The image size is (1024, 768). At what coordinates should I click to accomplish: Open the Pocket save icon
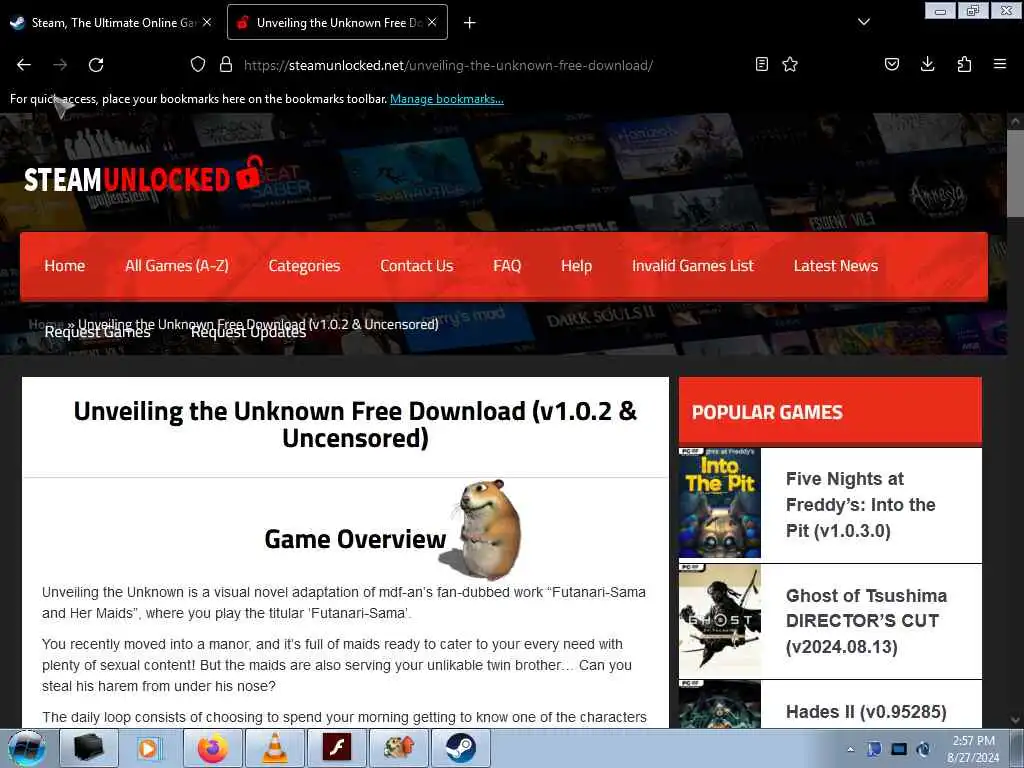point(891,64)
